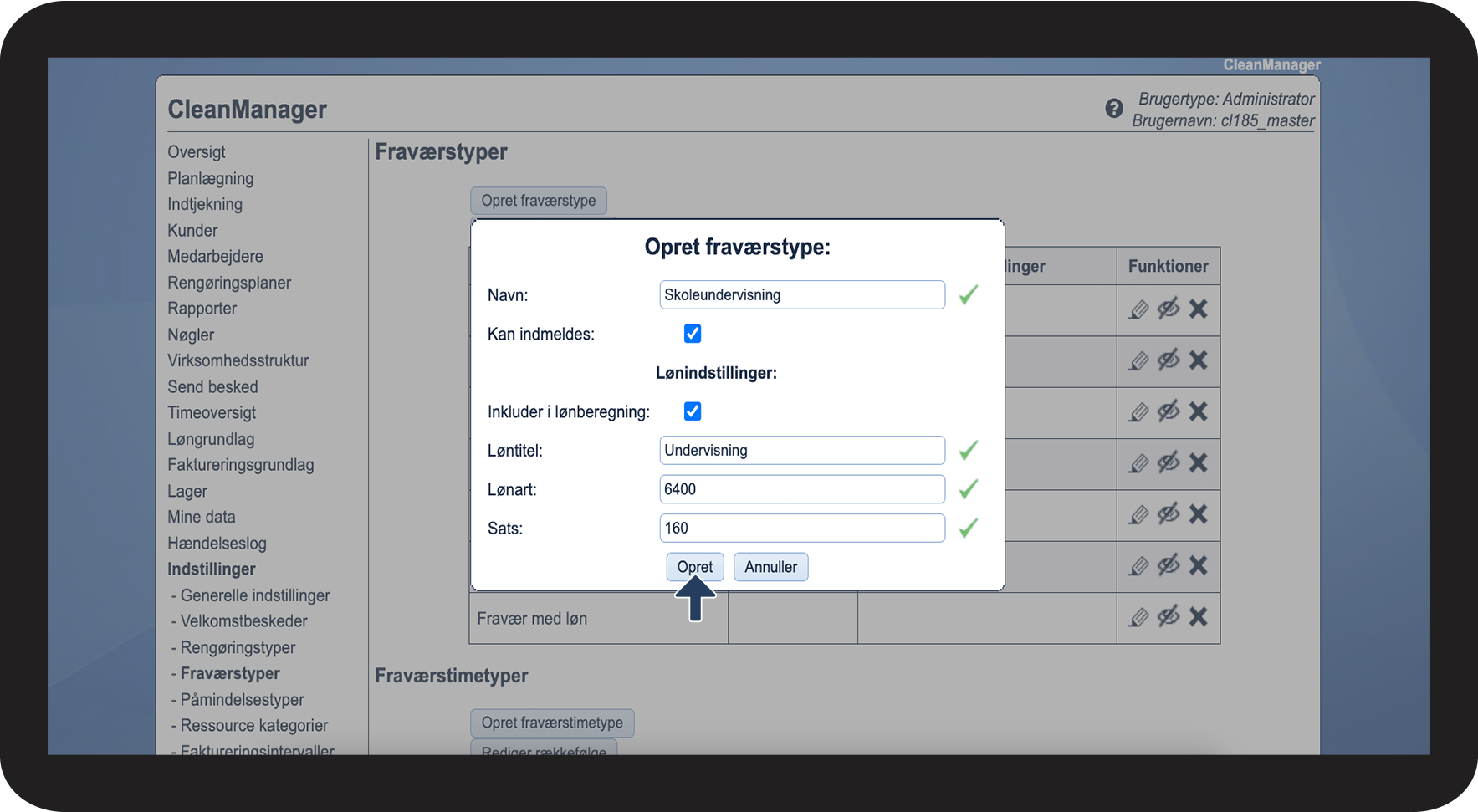The image size is (1478, 812).
Task: Click the Opret fraværstimetype button
Action: (x=552, y=723)
